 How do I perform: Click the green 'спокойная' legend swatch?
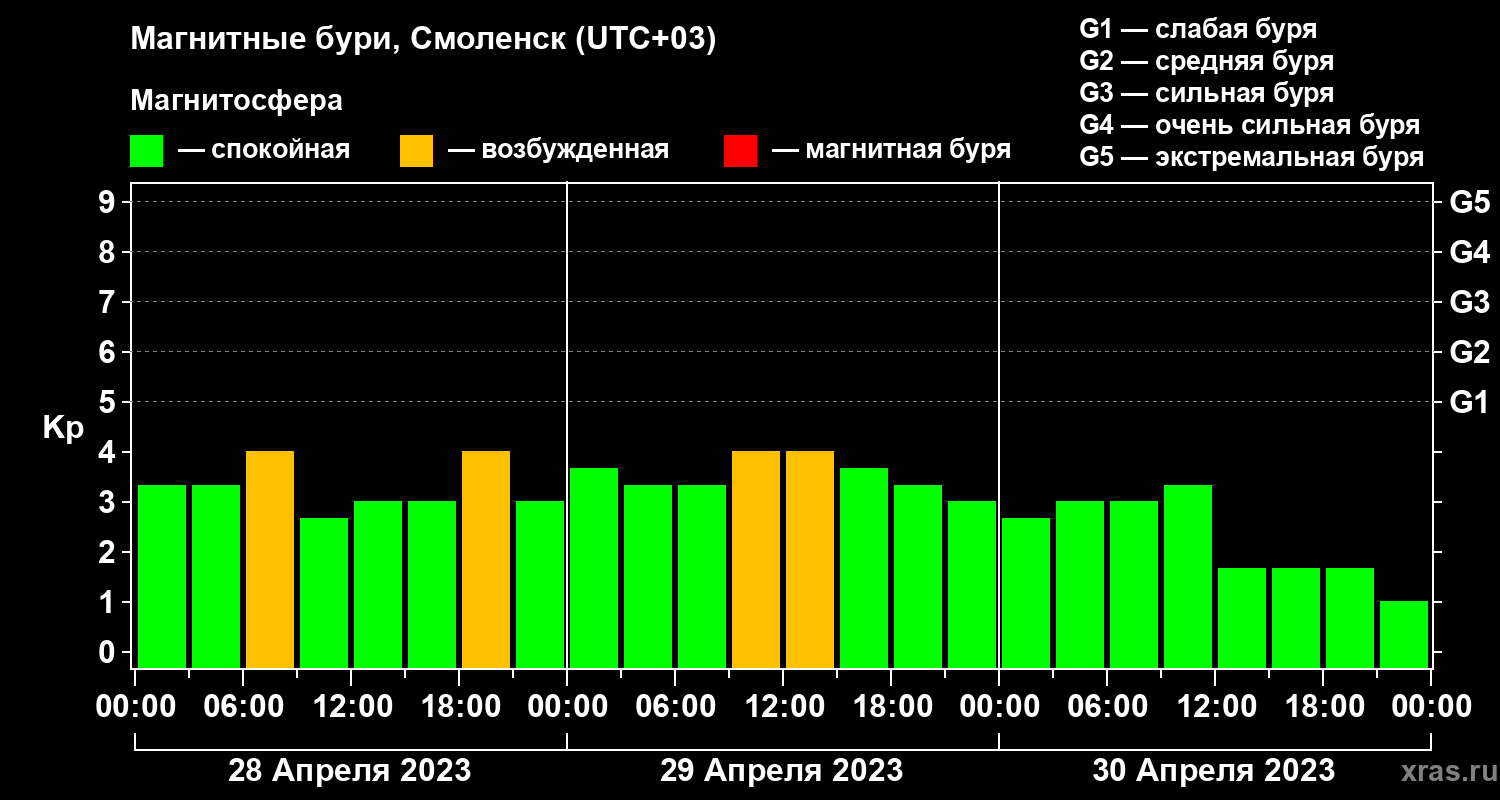coord(146,151)
